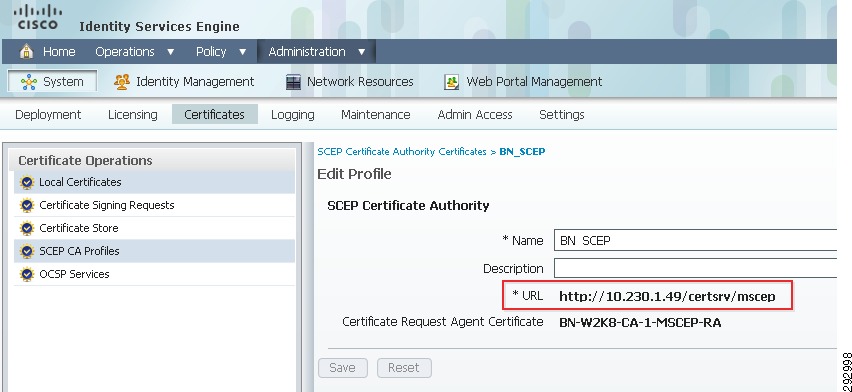Screen dimensions: 852x392
Task: Click the Description input field
Action: 695,269
